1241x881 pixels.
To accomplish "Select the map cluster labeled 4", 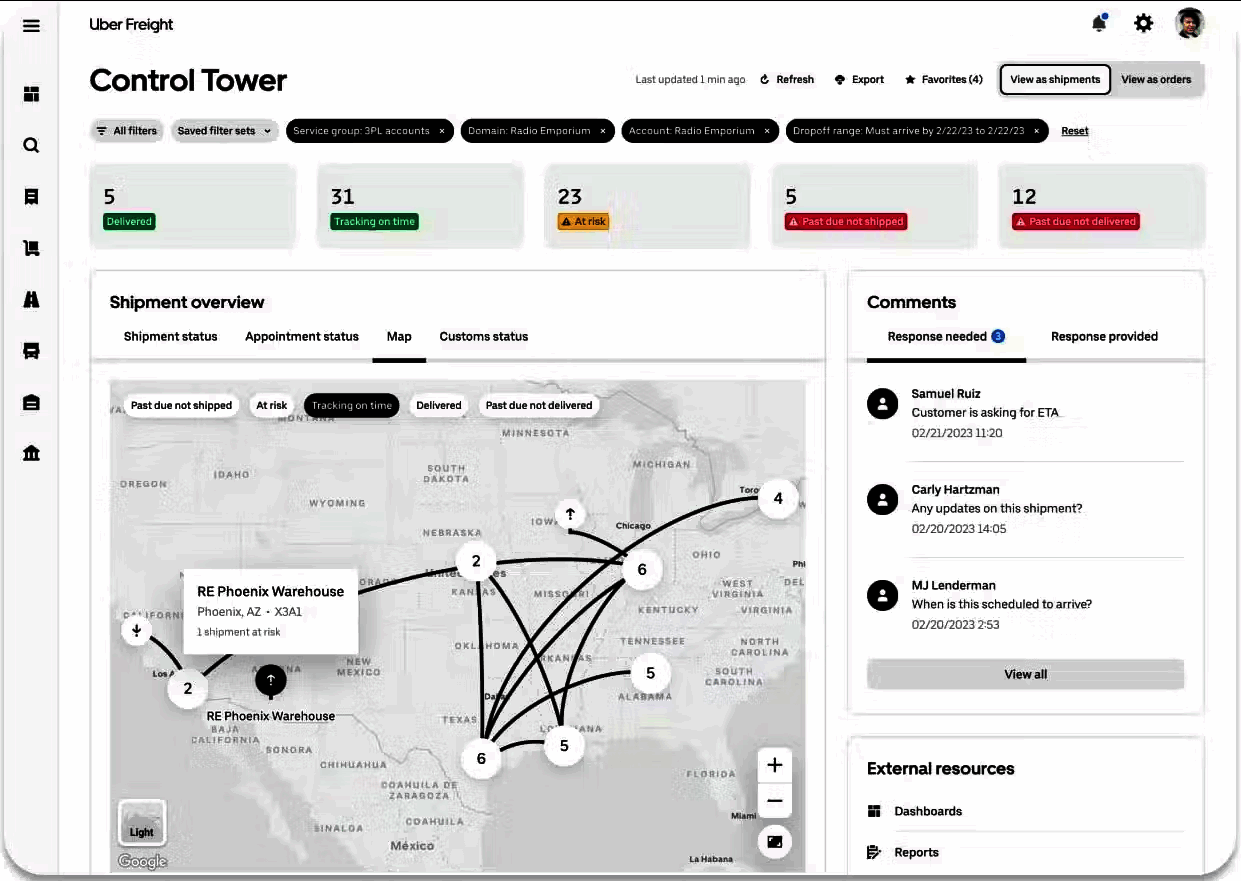I will (x=778, y=497).
